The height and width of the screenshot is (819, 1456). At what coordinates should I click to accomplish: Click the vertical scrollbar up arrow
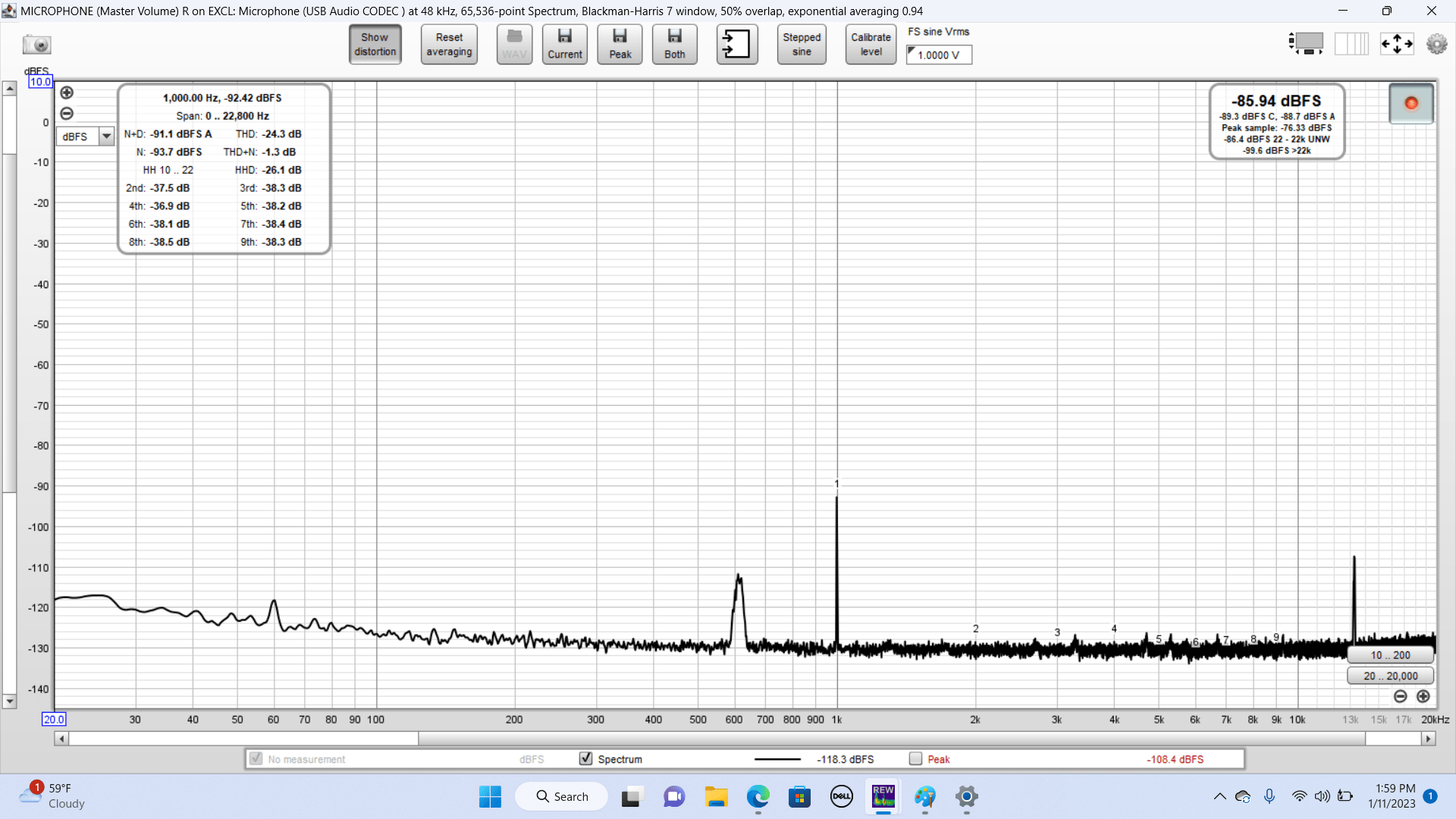10,89
